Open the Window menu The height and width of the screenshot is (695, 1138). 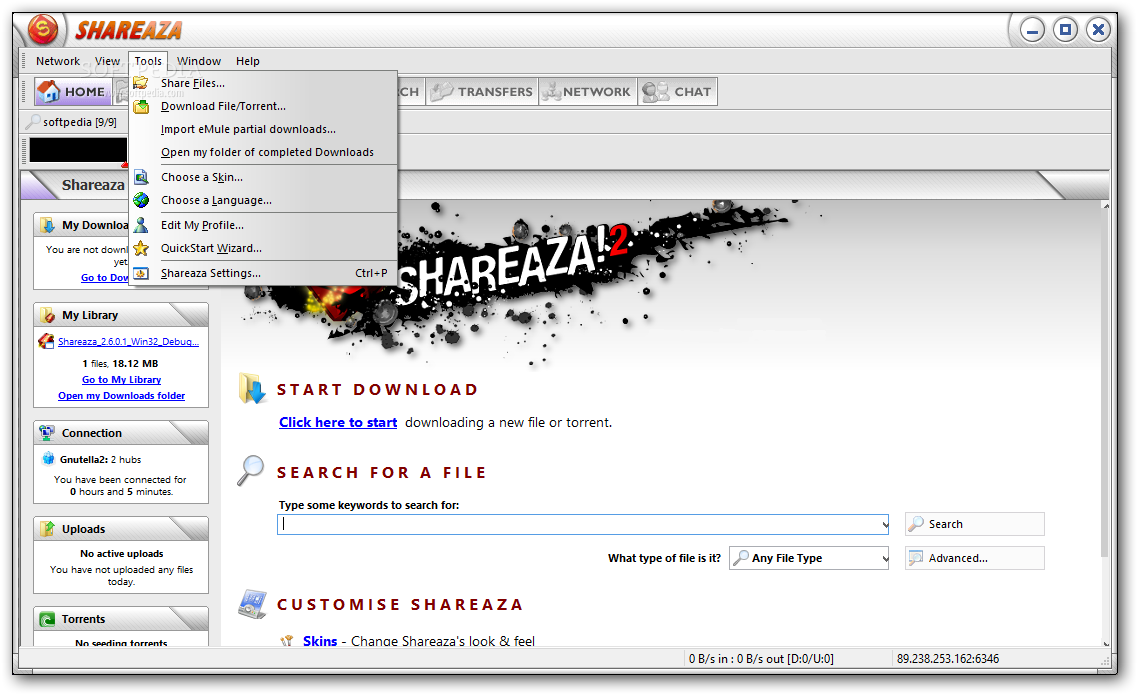pyautogui.click(x=199, y=61)
